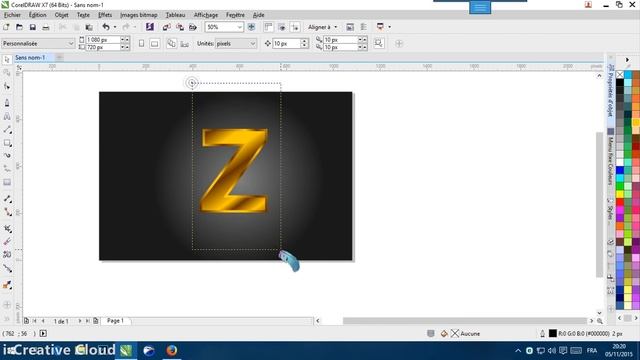Screen dimensions: 640x360
Task: Click the Export icon
Action: 180,27
